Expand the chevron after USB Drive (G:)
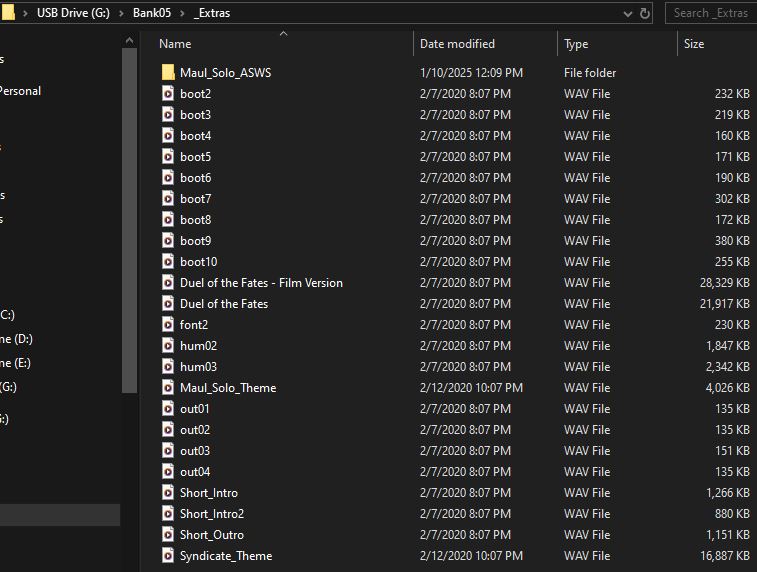 [x=122, y=13]
